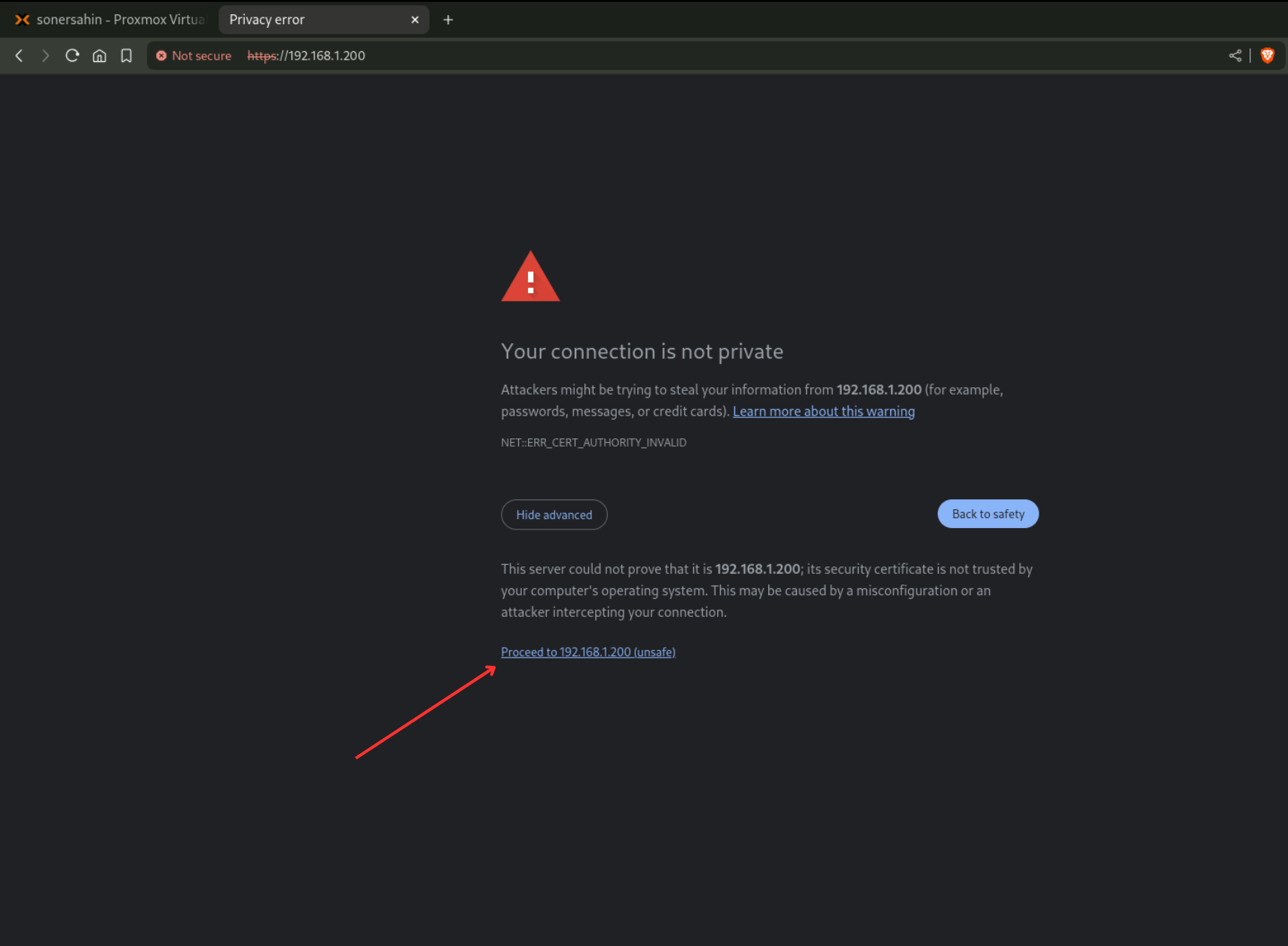The height and width of the screenshot is (946, 1288).
Task: Open Brave Shields lion icon
Action: [x=1267, y=56]
